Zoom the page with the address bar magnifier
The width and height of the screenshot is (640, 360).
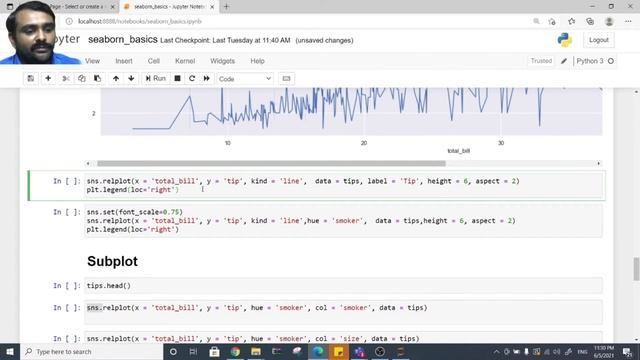tap(536, 21)
